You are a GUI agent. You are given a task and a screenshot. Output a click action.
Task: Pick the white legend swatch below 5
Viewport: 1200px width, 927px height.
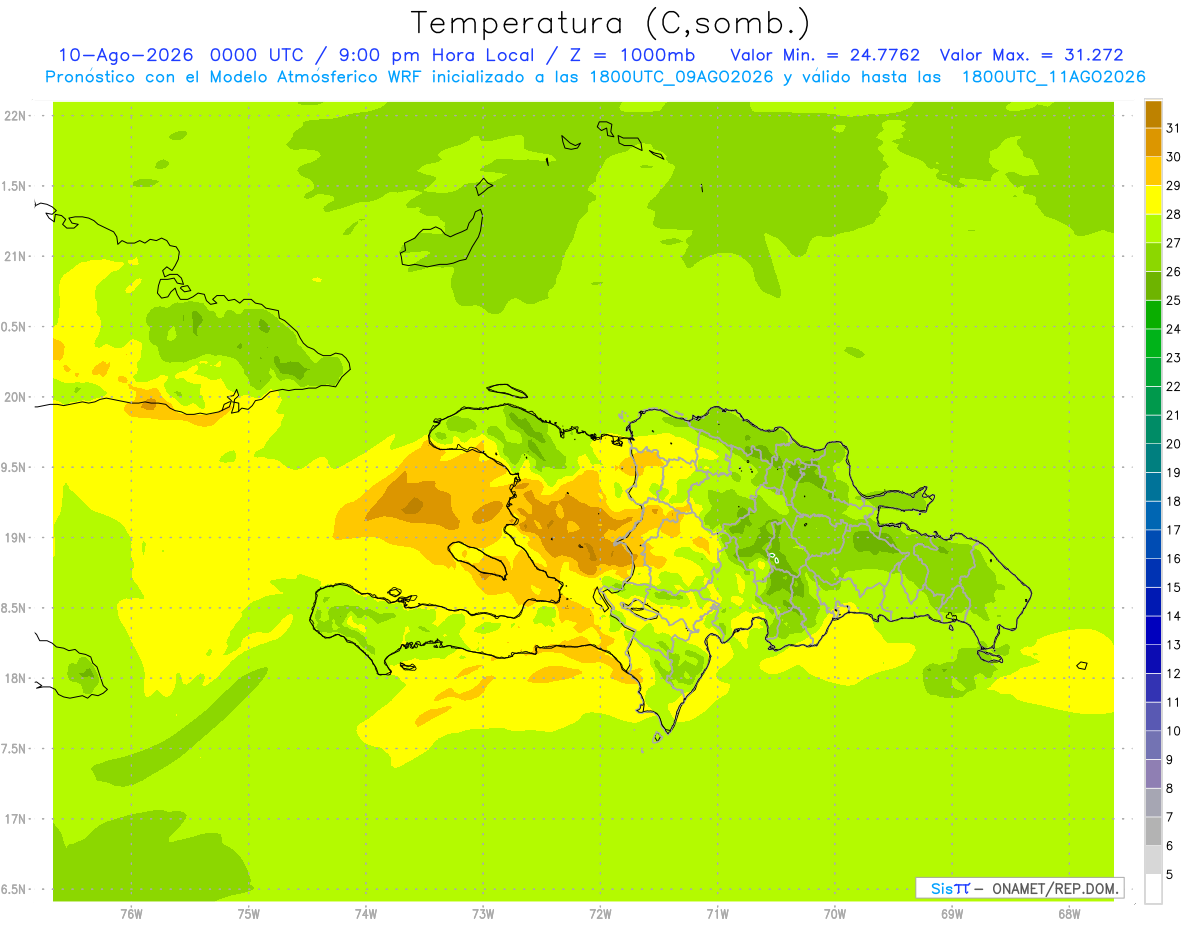1153,888
